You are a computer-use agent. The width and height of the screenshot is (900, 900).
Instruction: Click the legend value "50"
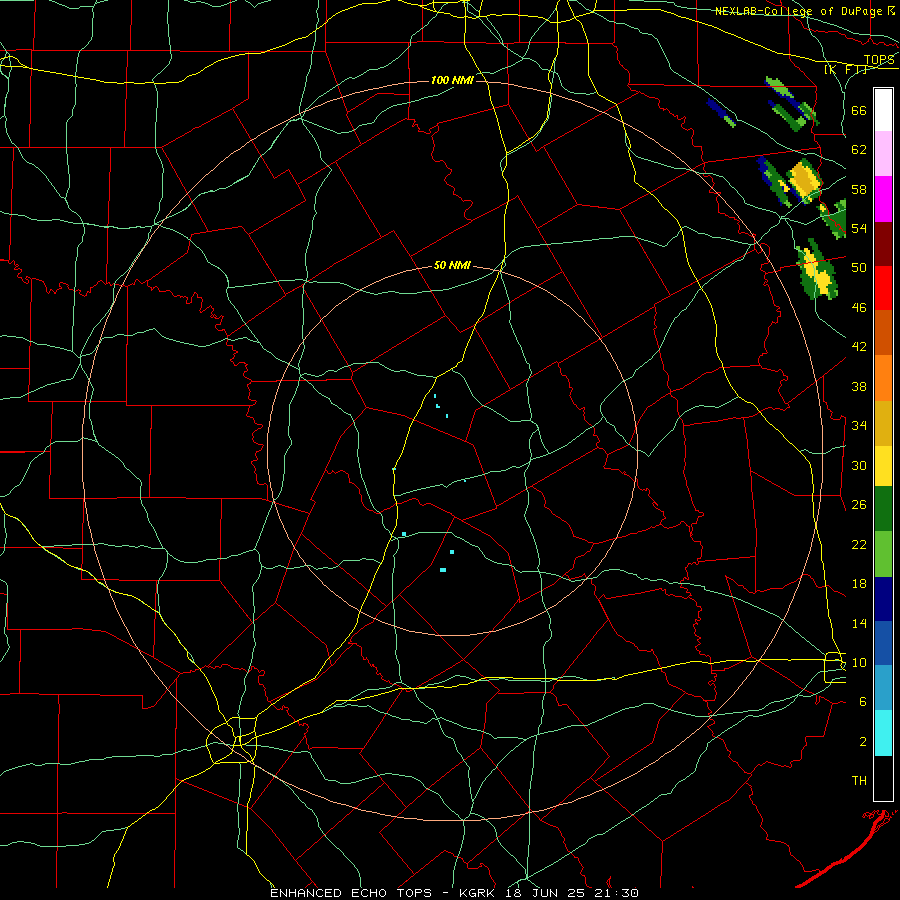point(859,268)
